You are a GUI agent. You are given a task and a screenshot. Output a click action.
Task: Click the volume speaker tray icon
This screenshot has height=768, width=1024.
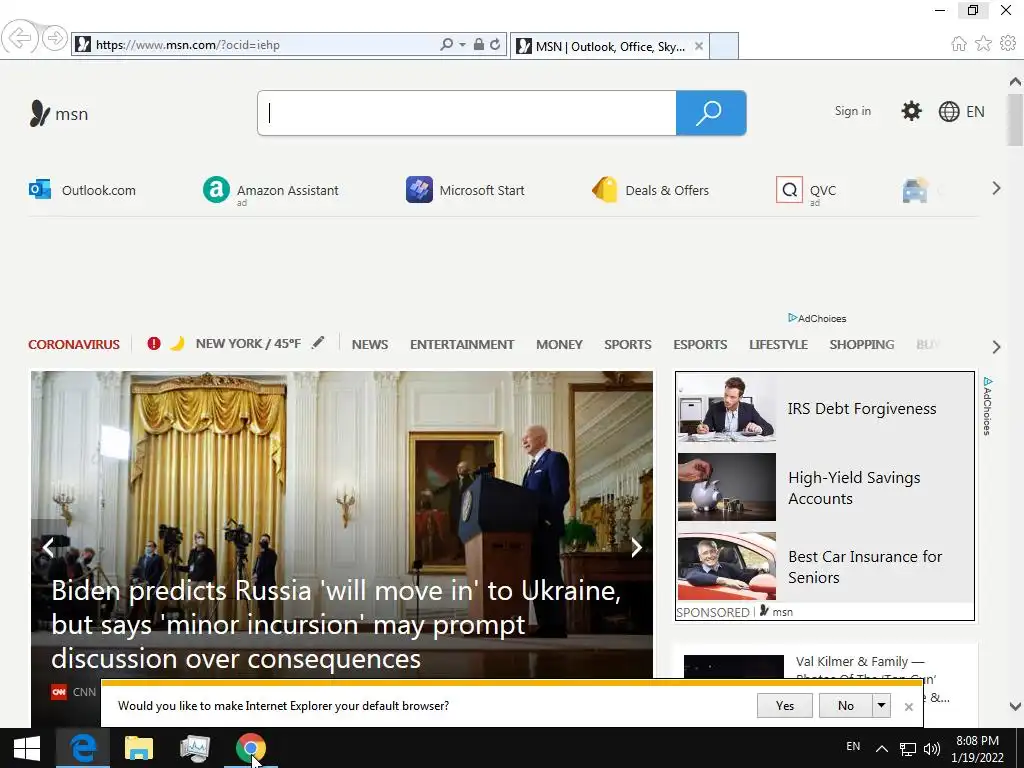point(932,749)
